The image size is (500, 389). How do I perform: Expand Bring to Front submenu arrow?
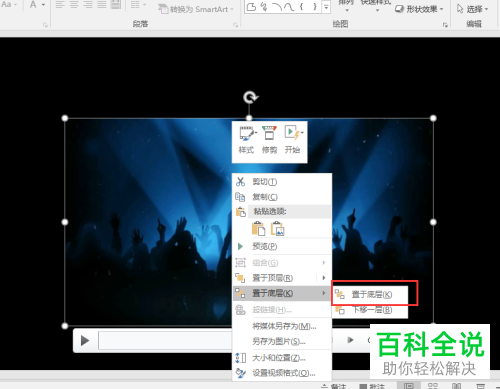[324, 278]
